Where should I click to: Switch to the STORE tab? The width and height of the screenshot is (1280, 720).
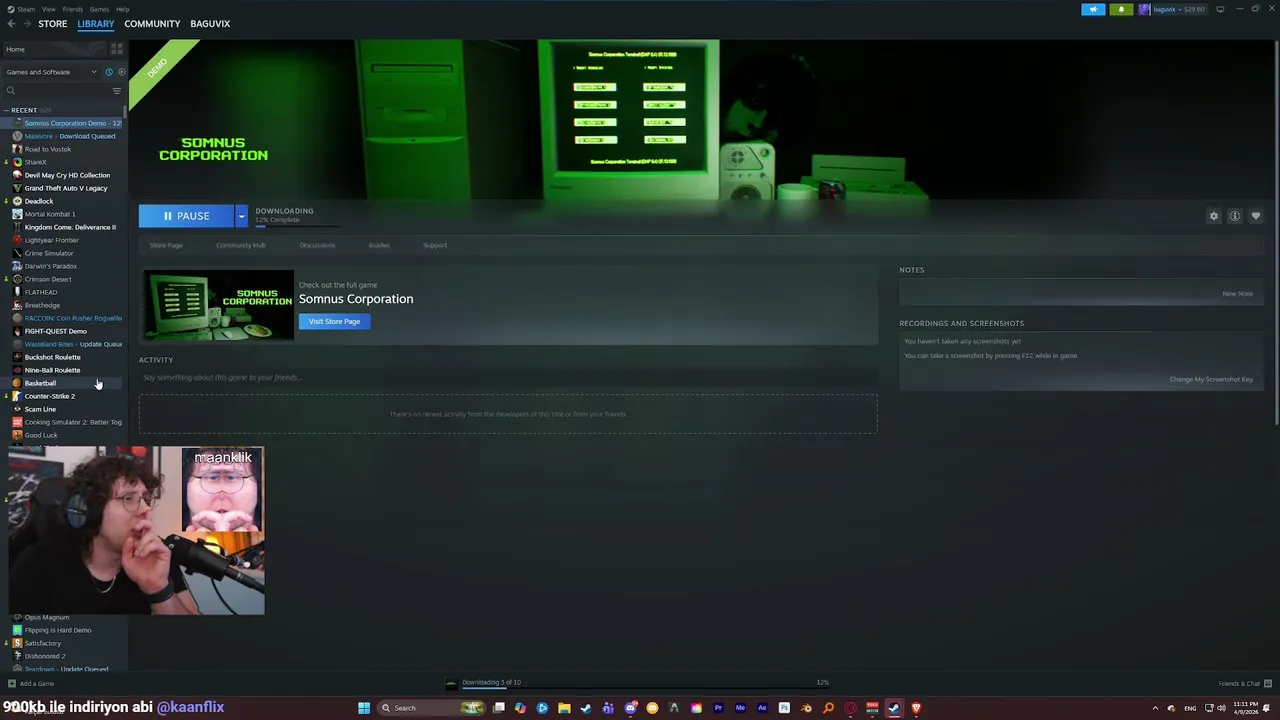[52, 24]
